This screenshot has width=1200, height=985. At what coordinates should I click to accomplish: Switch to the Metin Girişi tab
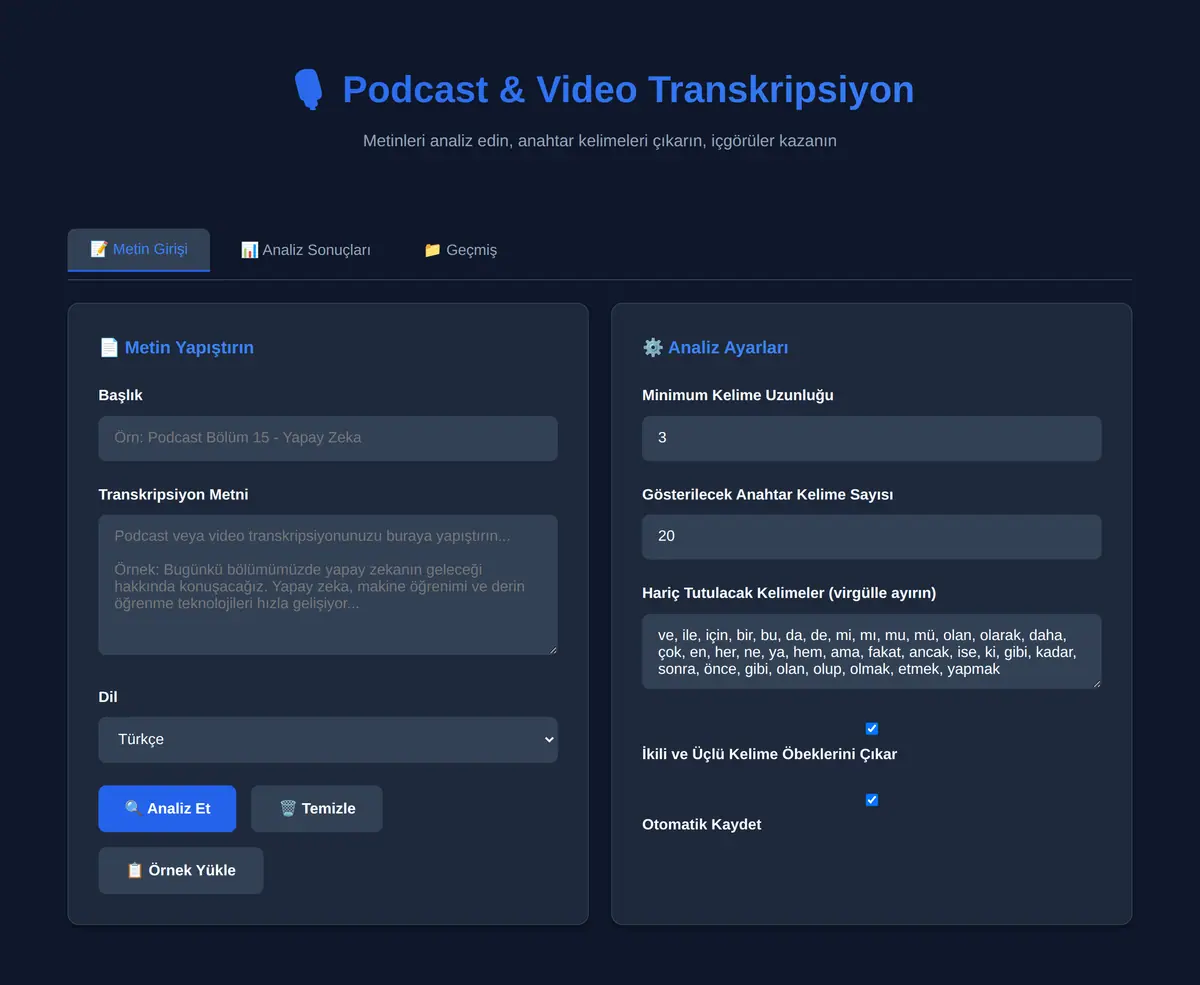pyautogui.click(x=139, y=249)
